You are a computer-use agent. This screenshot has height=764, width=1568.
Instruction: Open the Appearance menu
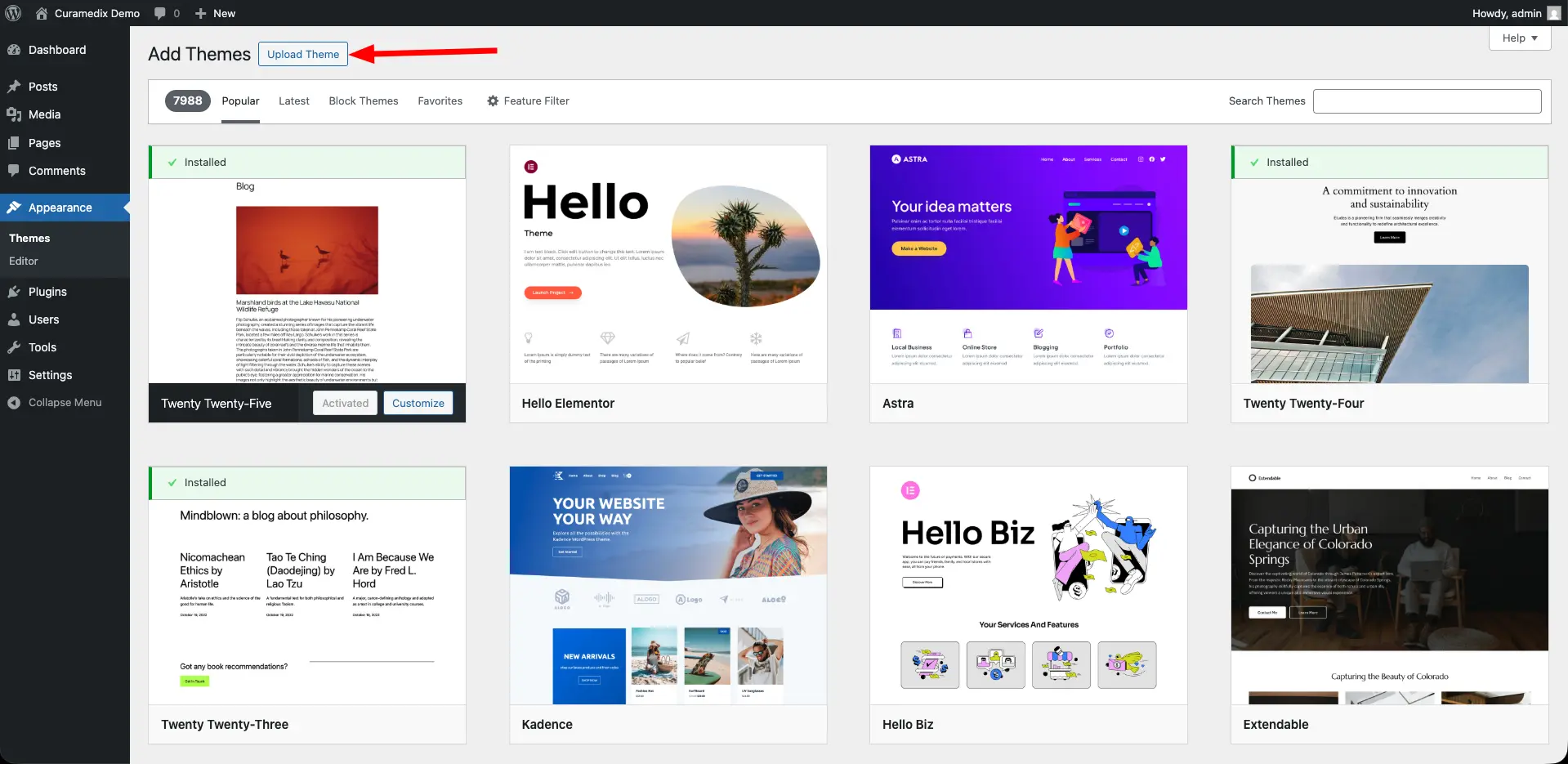coord(59,207)
